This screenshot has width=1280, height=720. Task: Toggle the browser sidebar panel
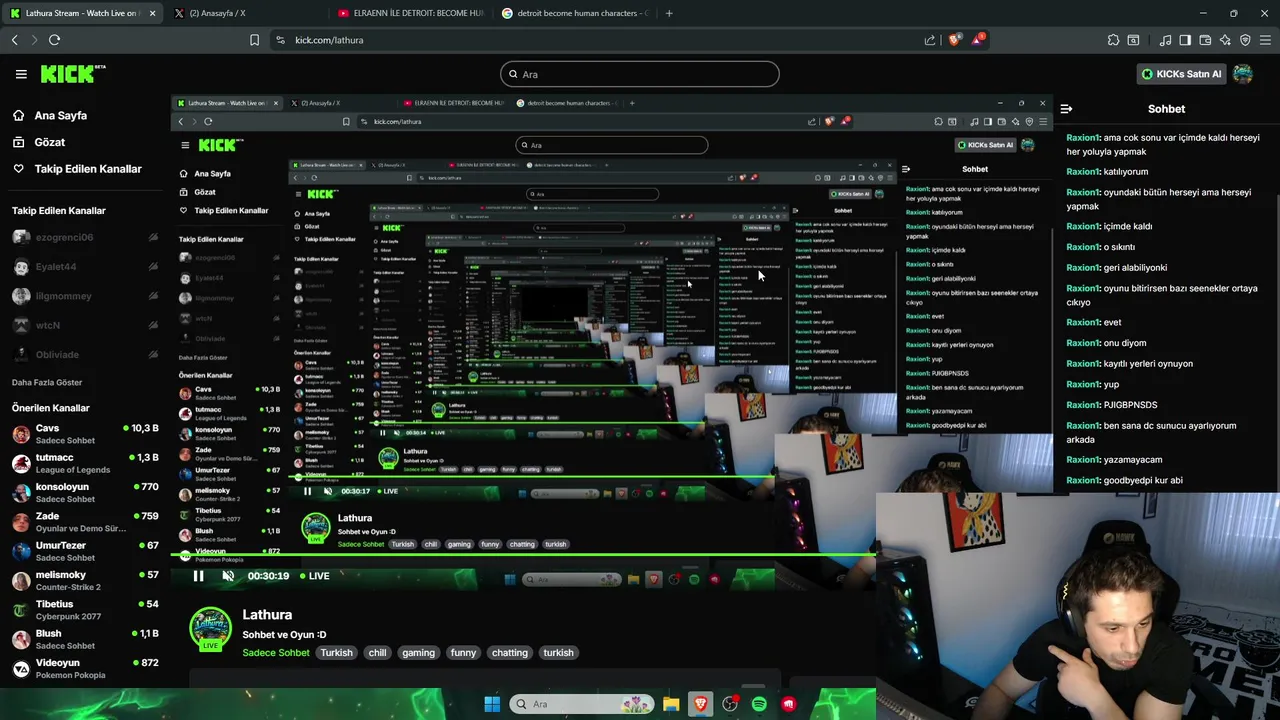pyautogui.click(x=1185, y=40)
